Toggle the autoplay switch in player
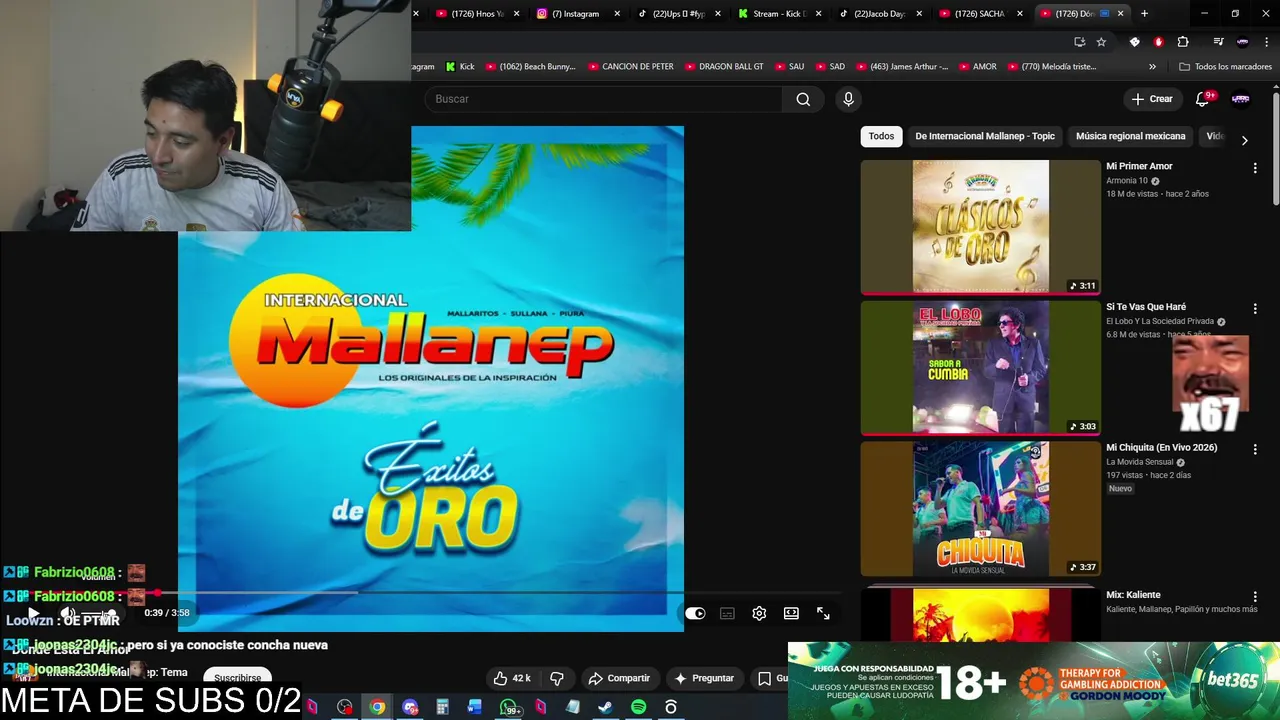1280x720 pixels. [695, 613]
